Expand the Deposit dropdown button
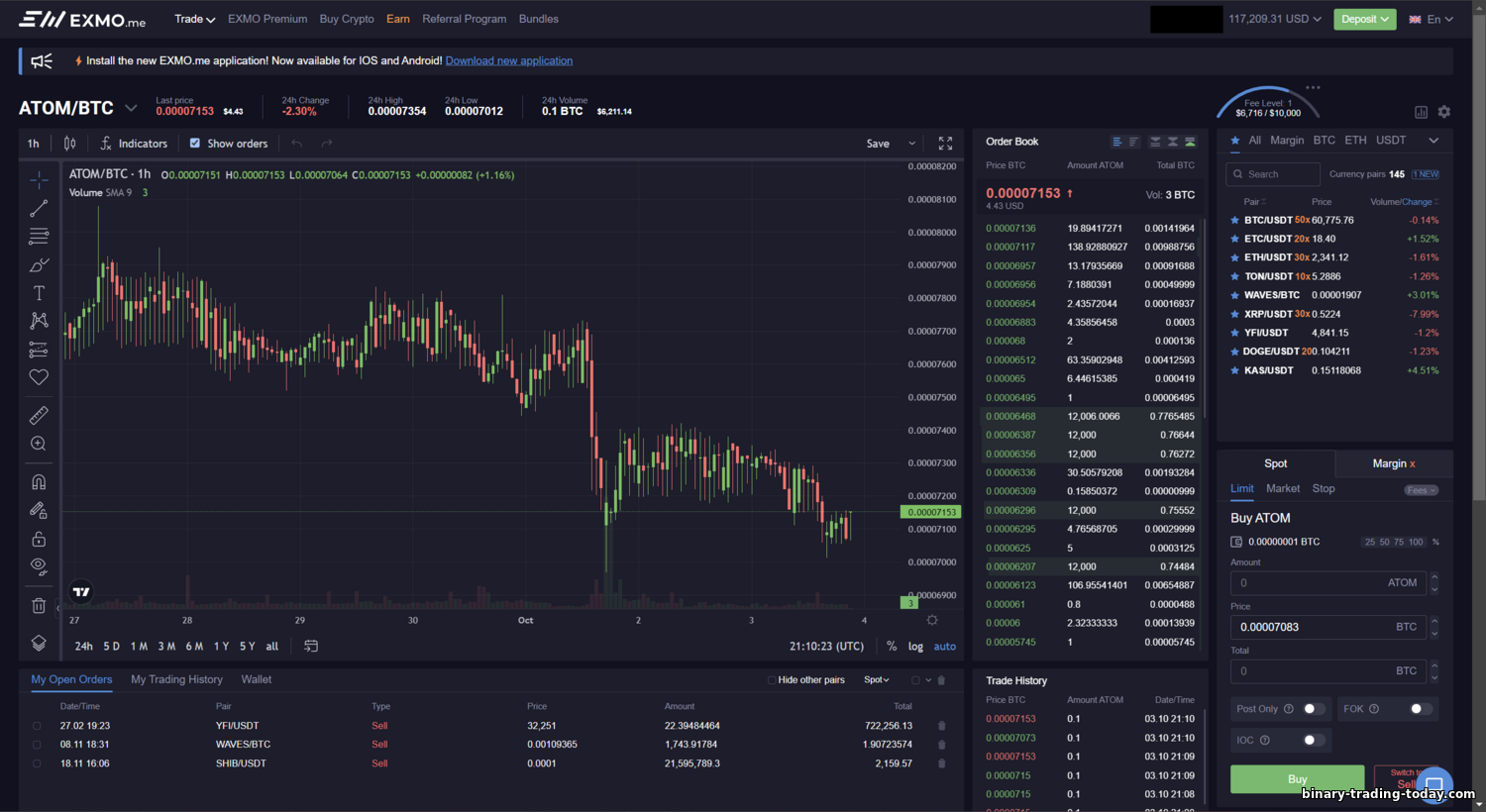 tap(1364, 19)
